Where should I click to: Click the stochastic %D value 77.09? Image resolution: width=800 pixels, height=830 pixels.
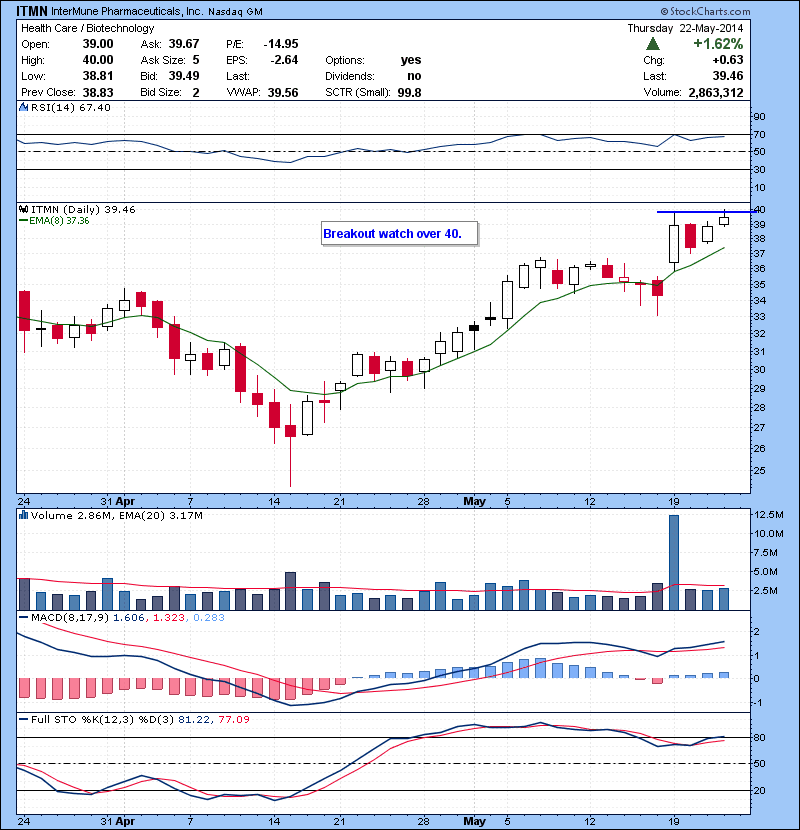pos(233,719)
